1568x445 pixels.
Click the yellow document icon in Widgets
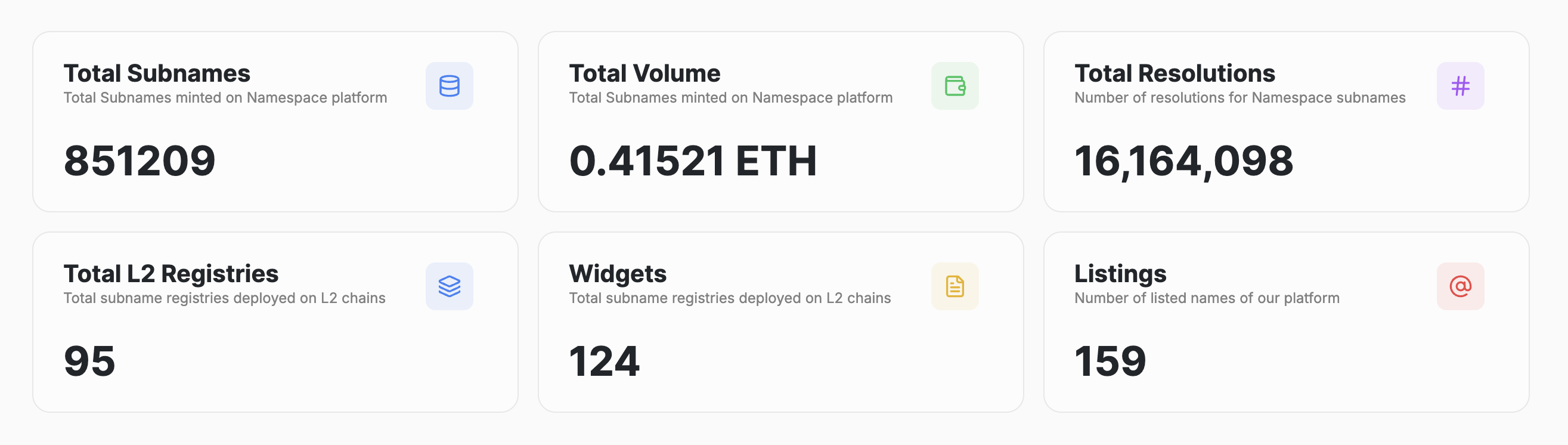coord(955,286)
